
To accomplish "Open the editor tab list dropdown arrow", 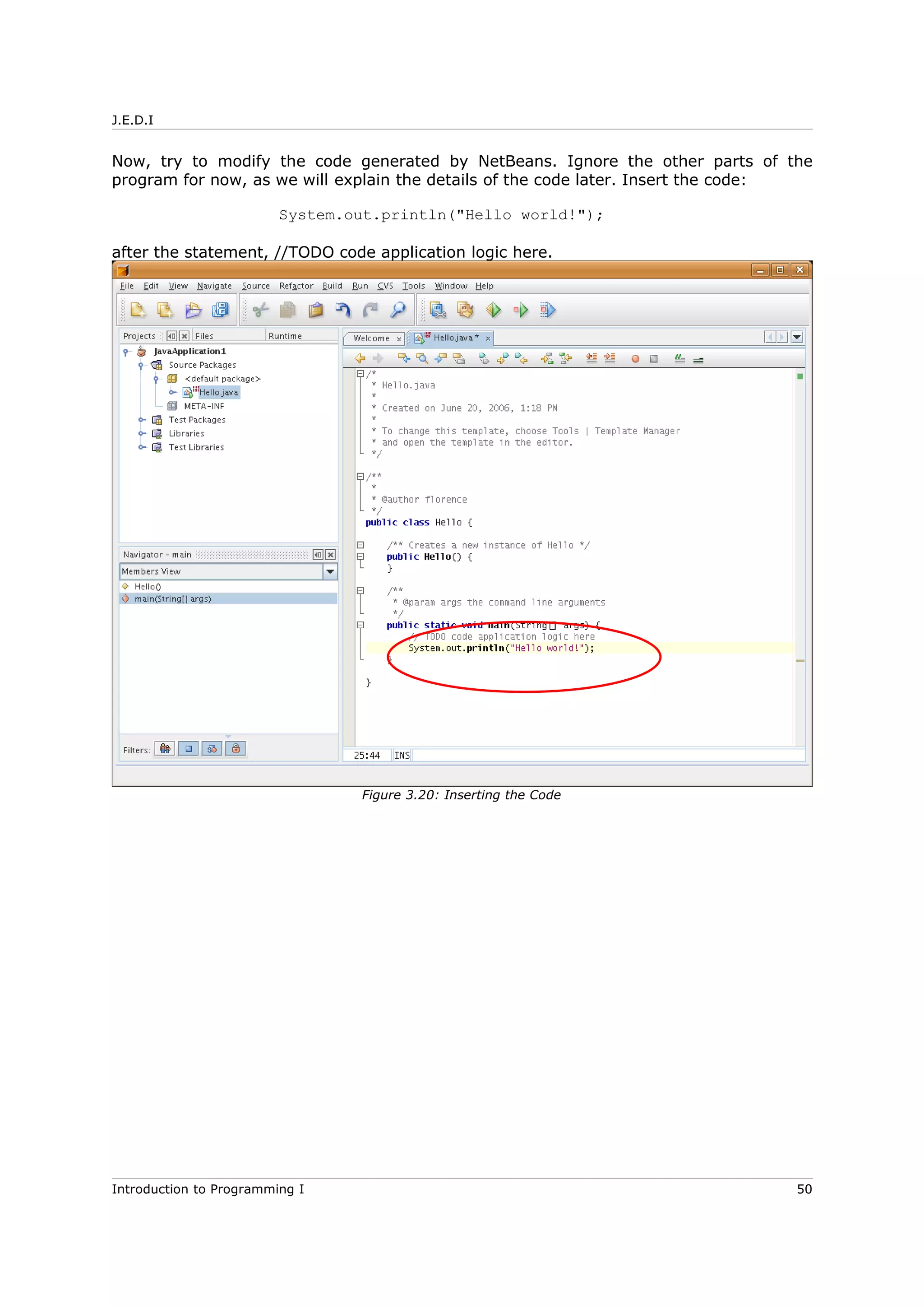I will tap(797, 337).
